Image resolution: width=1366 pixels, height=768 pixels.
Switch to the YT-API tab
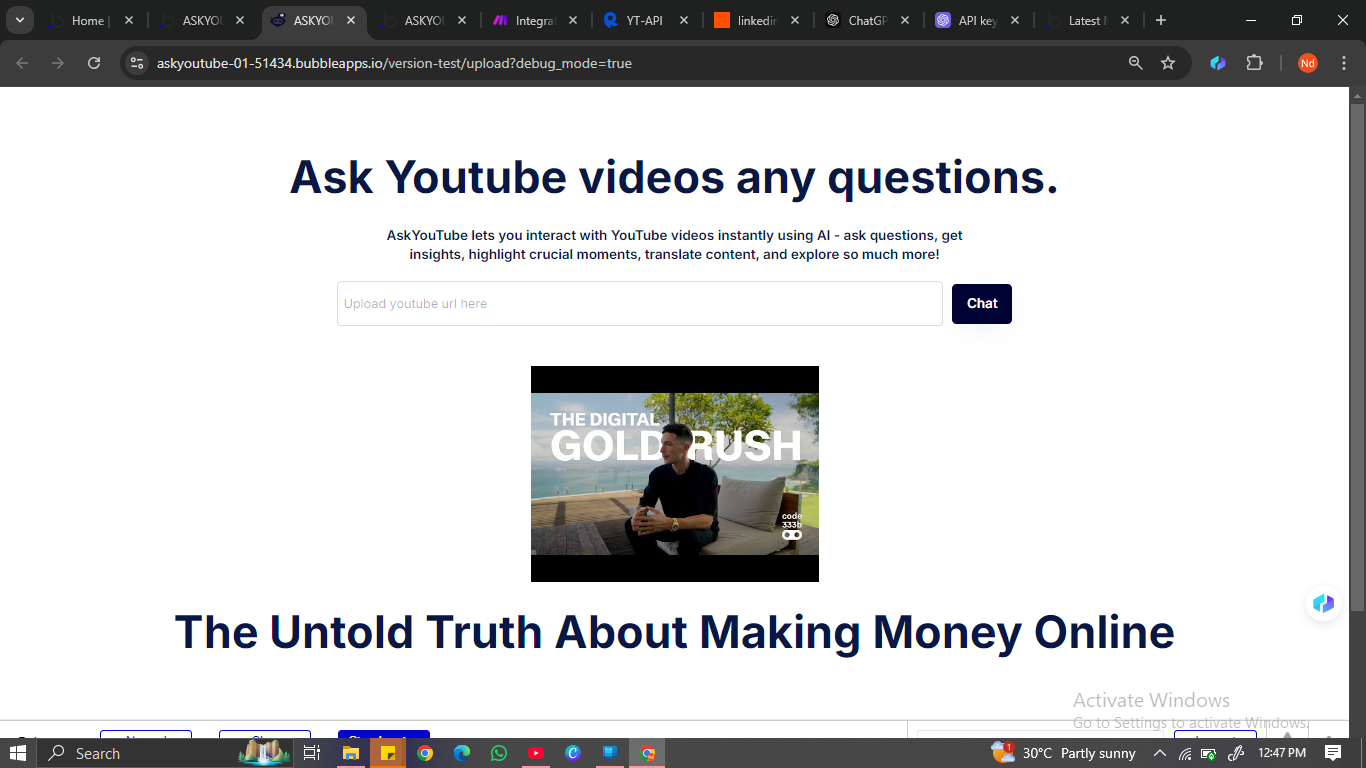(645, 20)
